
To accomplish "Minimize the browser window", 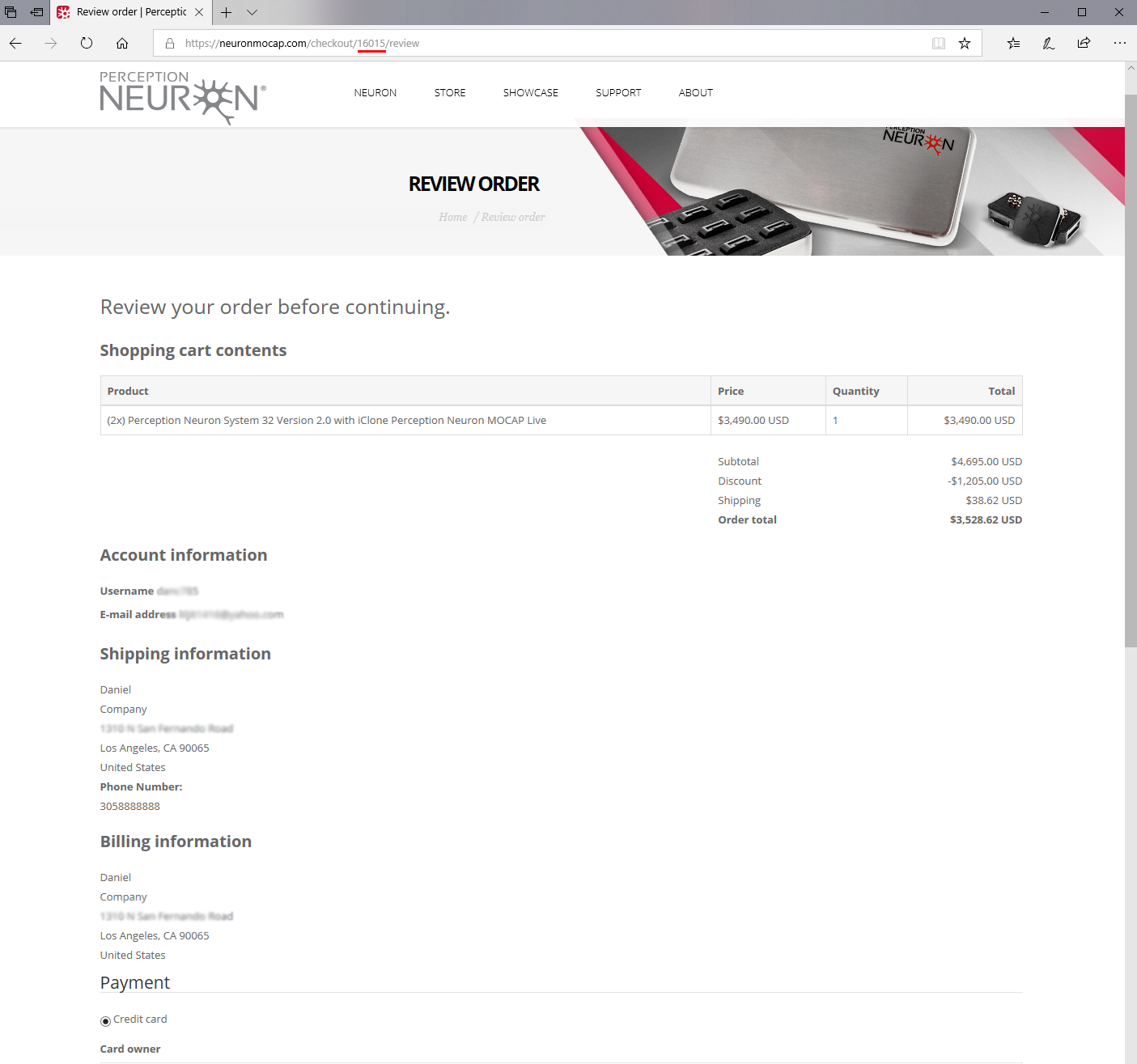I will [x=1045, y=12].
